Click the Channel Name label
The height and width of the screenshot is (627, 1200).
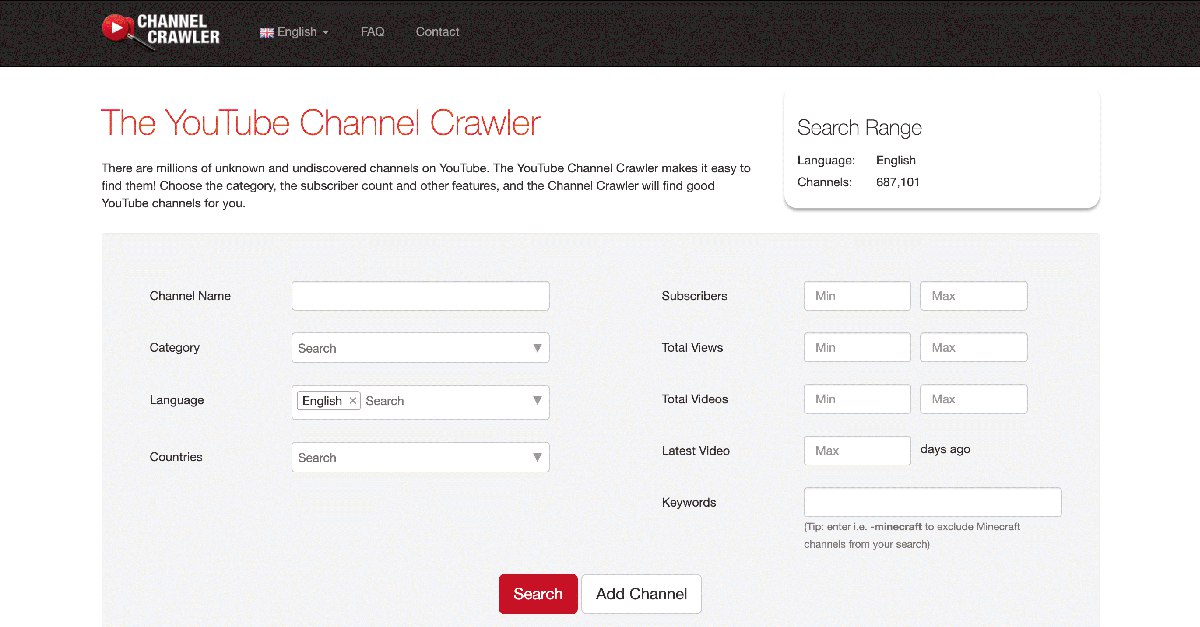190,296
